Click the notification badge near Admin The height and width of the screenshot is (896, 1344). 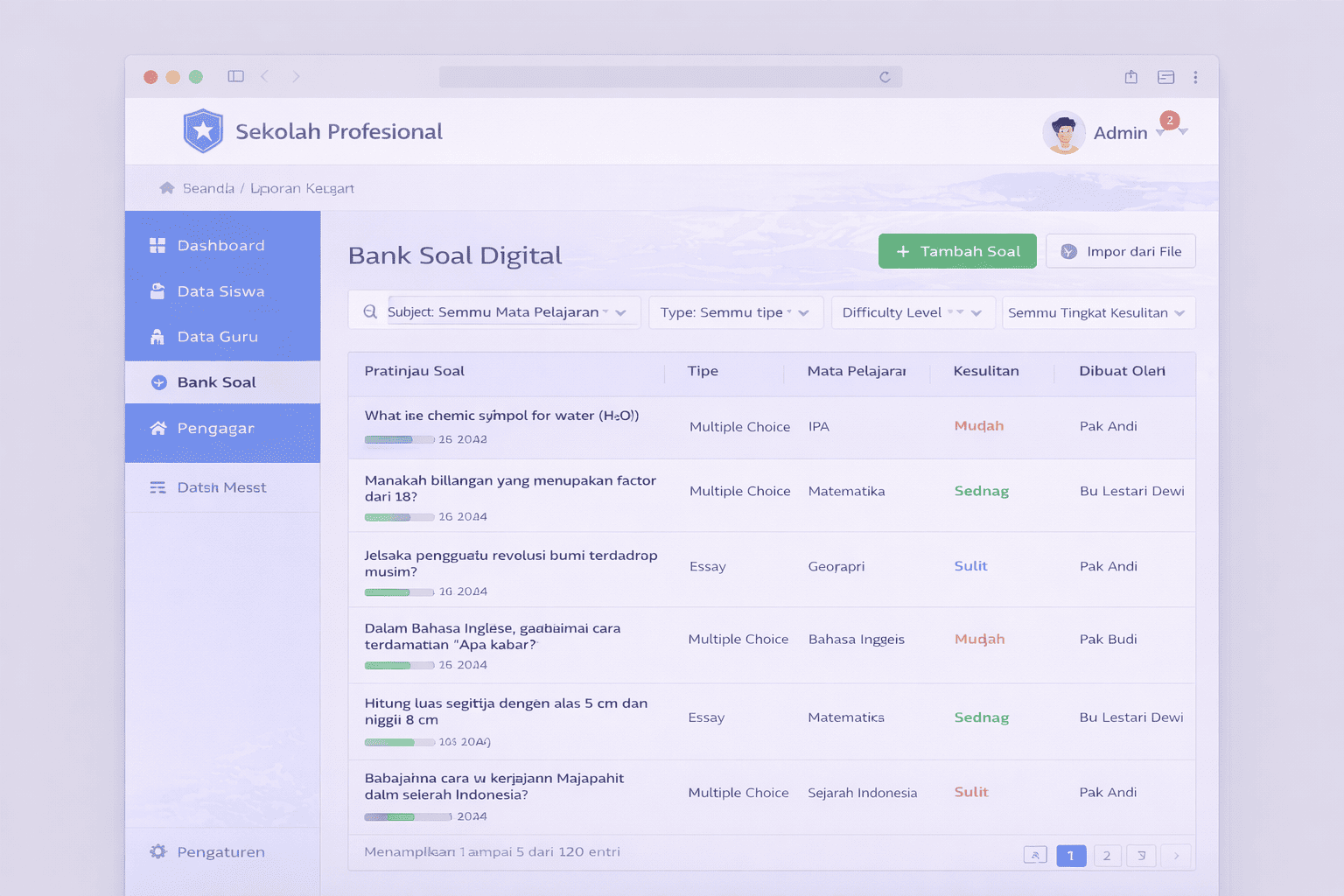click(x=1169, y=121)
